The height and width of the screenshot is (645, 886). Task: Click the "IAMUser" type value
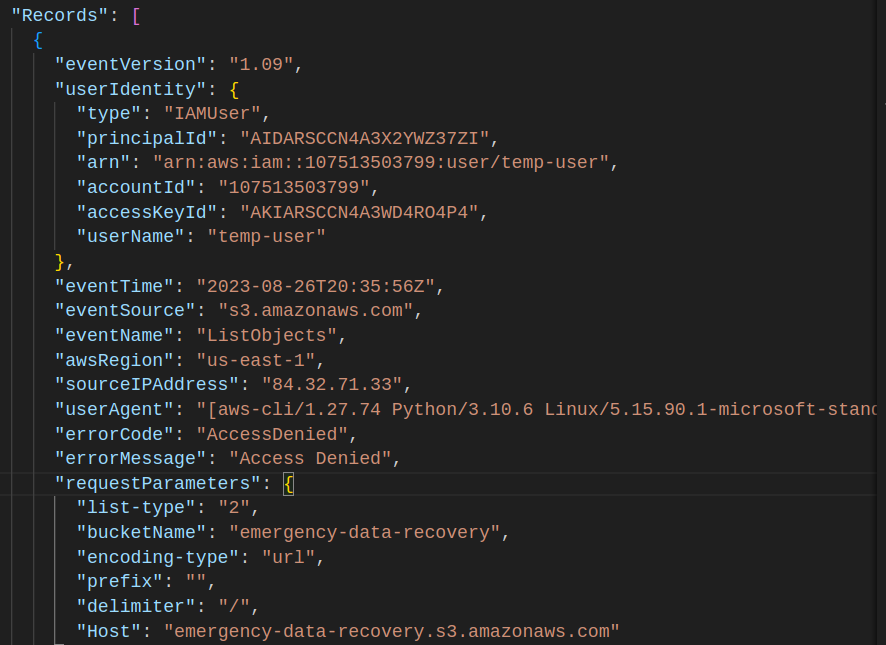pos(215,113)
